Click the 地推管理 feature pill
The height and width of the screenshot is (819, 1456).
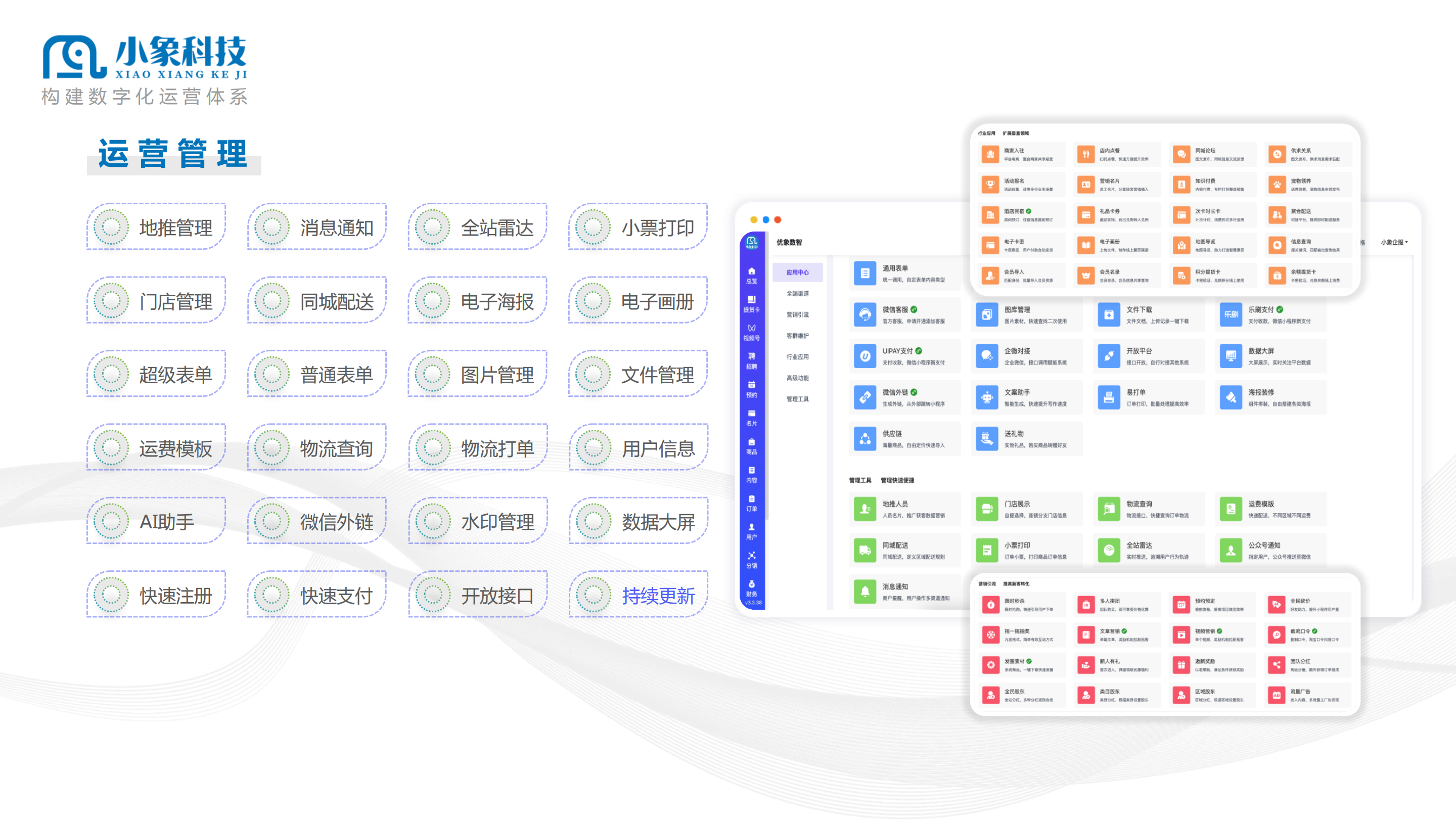(x=156, y=226)
